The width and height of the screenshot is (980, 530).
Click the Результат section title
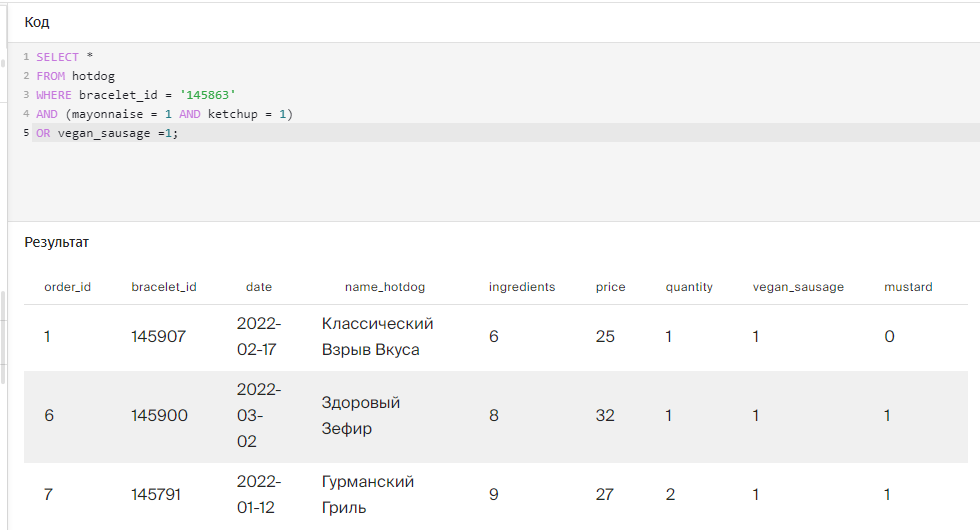click(x=57, y=242)
